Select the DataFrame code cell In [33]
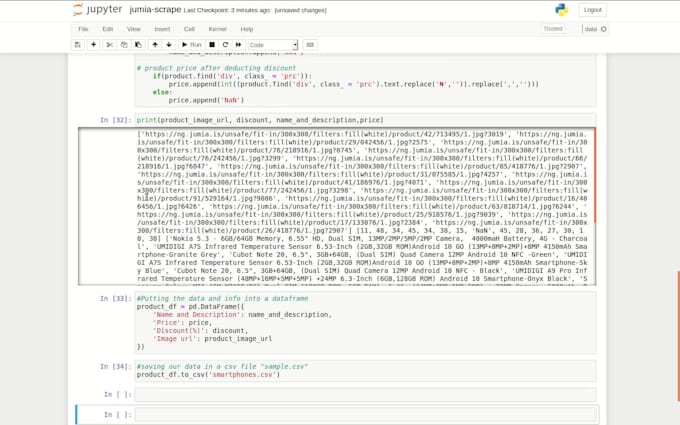680x425 pixels. pos(365,323)
